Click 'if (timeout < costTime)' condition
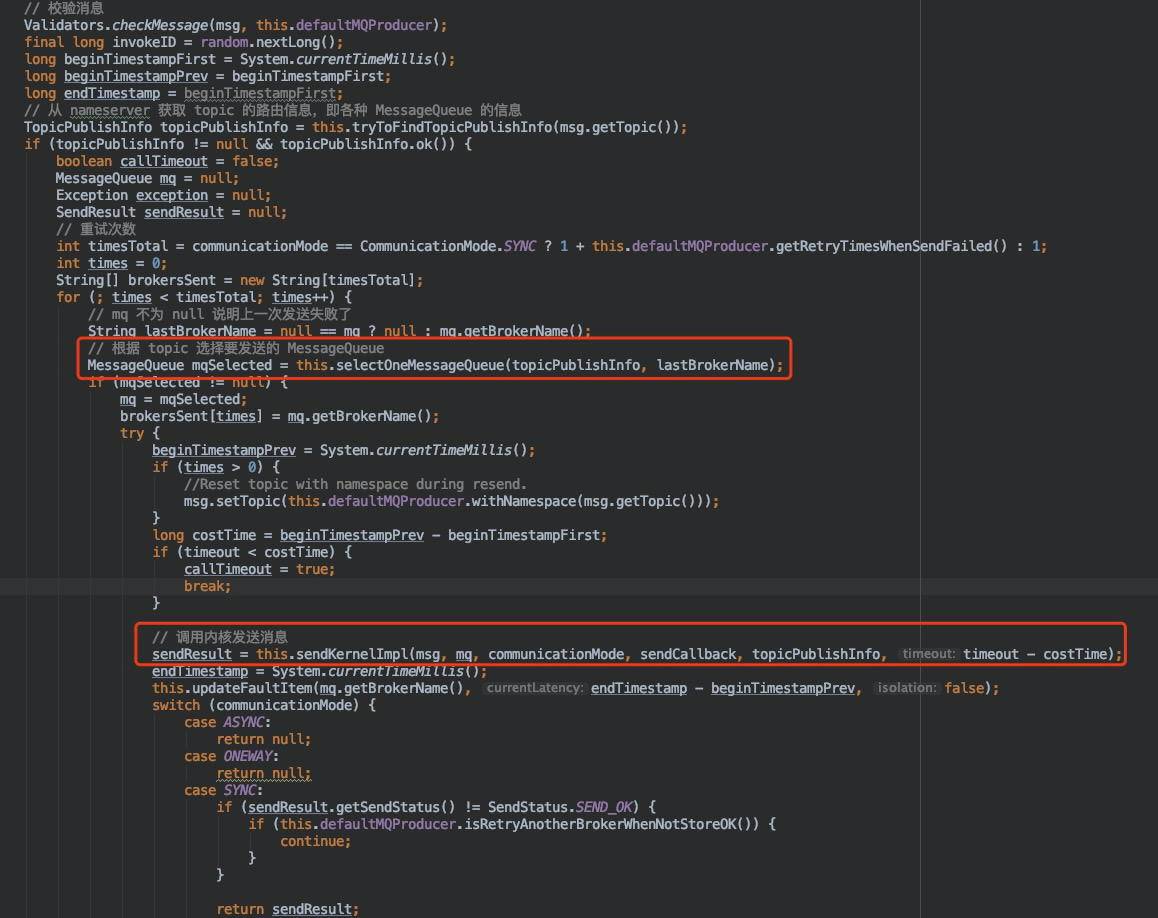 tap(252, 552)
